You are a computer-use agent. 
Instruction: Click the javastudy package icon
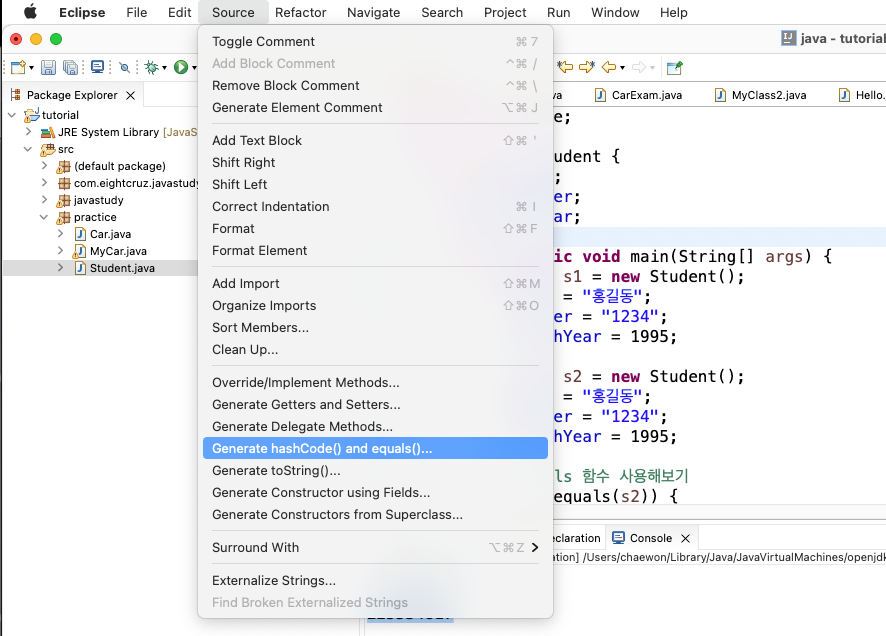(x=63, y=201)
